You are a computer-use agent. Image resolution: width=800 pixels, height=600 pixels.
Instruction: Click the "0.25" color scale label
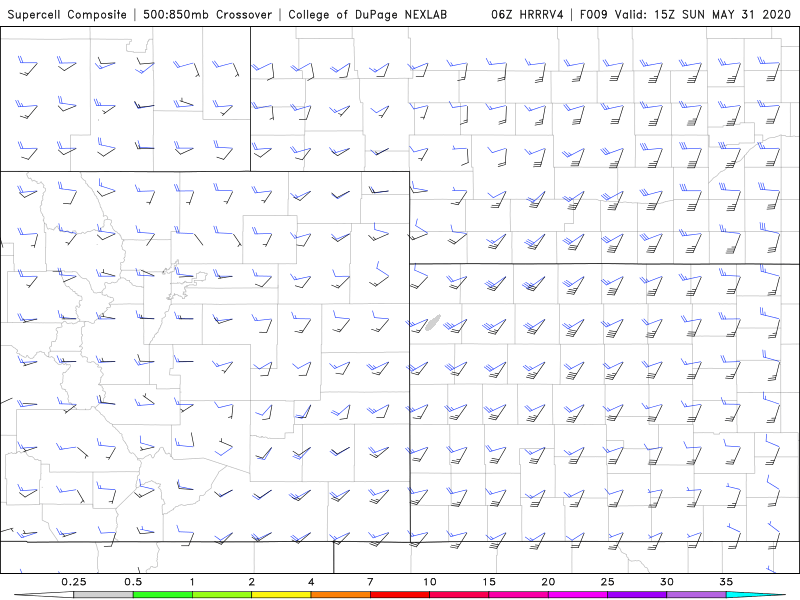pyautogui.click(x=73, y=582)
